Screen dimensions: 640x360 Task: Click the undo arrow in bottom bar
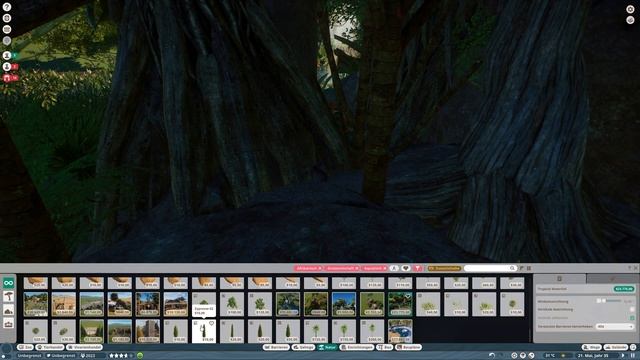[x=492, y=356]
